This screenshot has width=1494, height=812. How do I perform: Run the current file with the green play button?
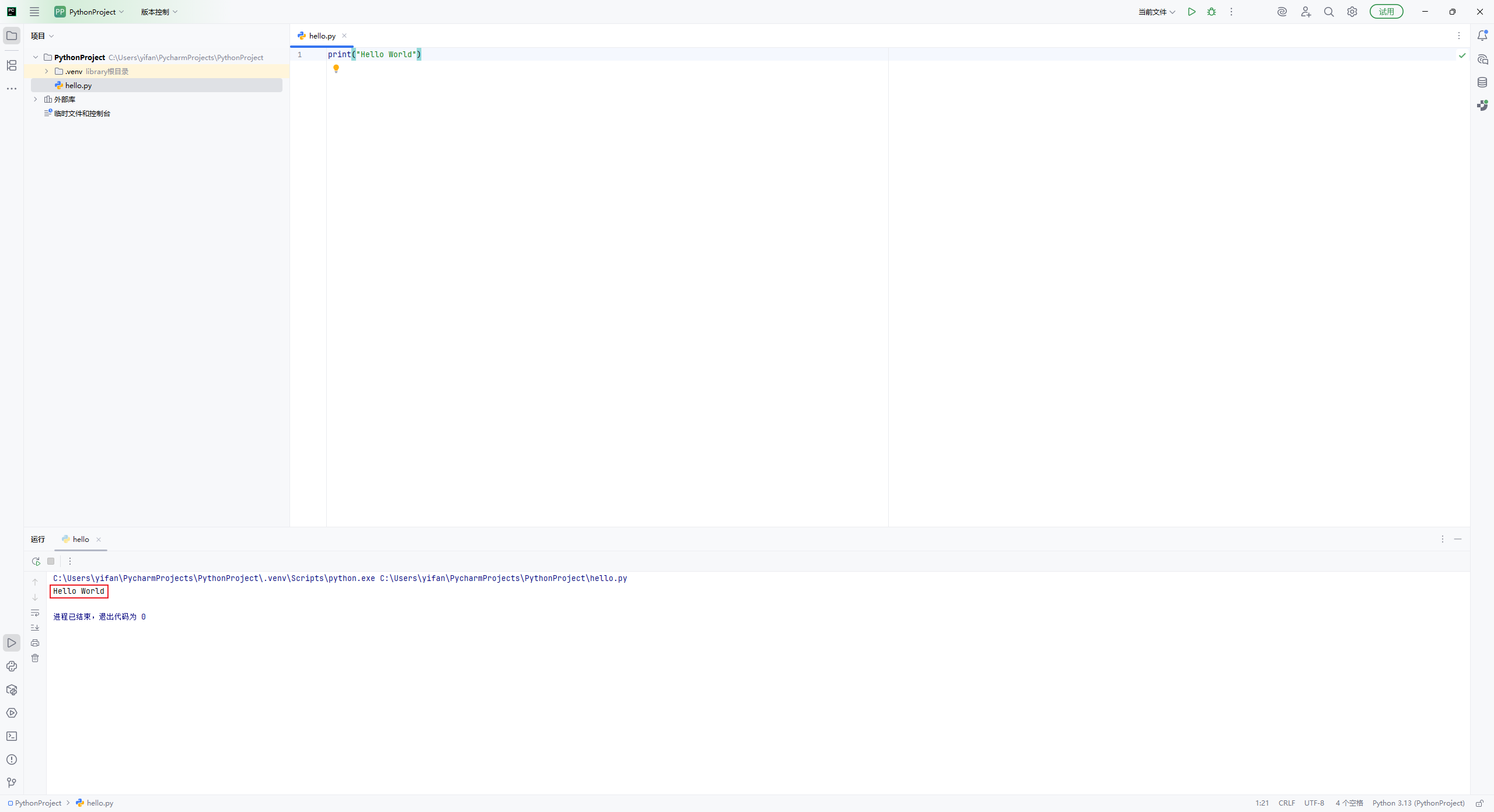[x=1191, y=11]
